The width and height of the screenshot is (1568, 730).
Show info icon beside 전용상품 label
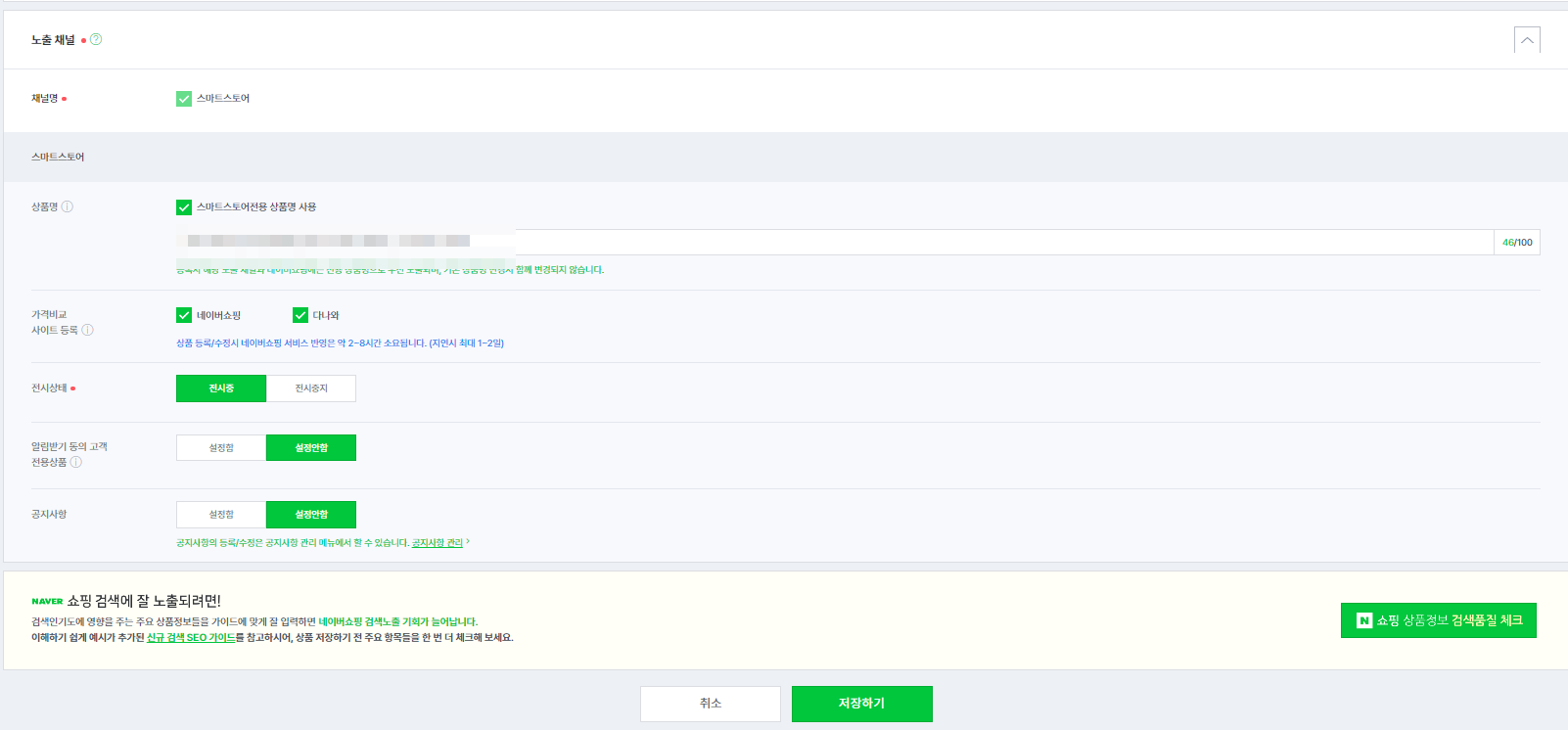tap(76, 462)
